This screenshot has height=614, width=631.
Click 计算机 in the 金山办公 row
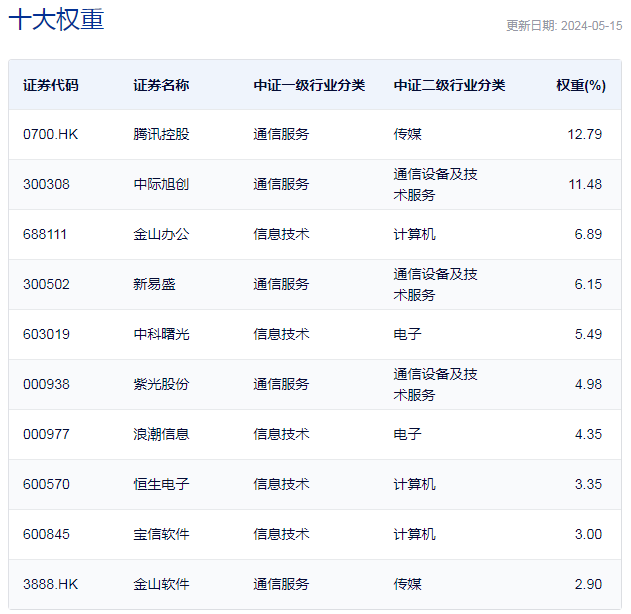click(x=414, y=234)
